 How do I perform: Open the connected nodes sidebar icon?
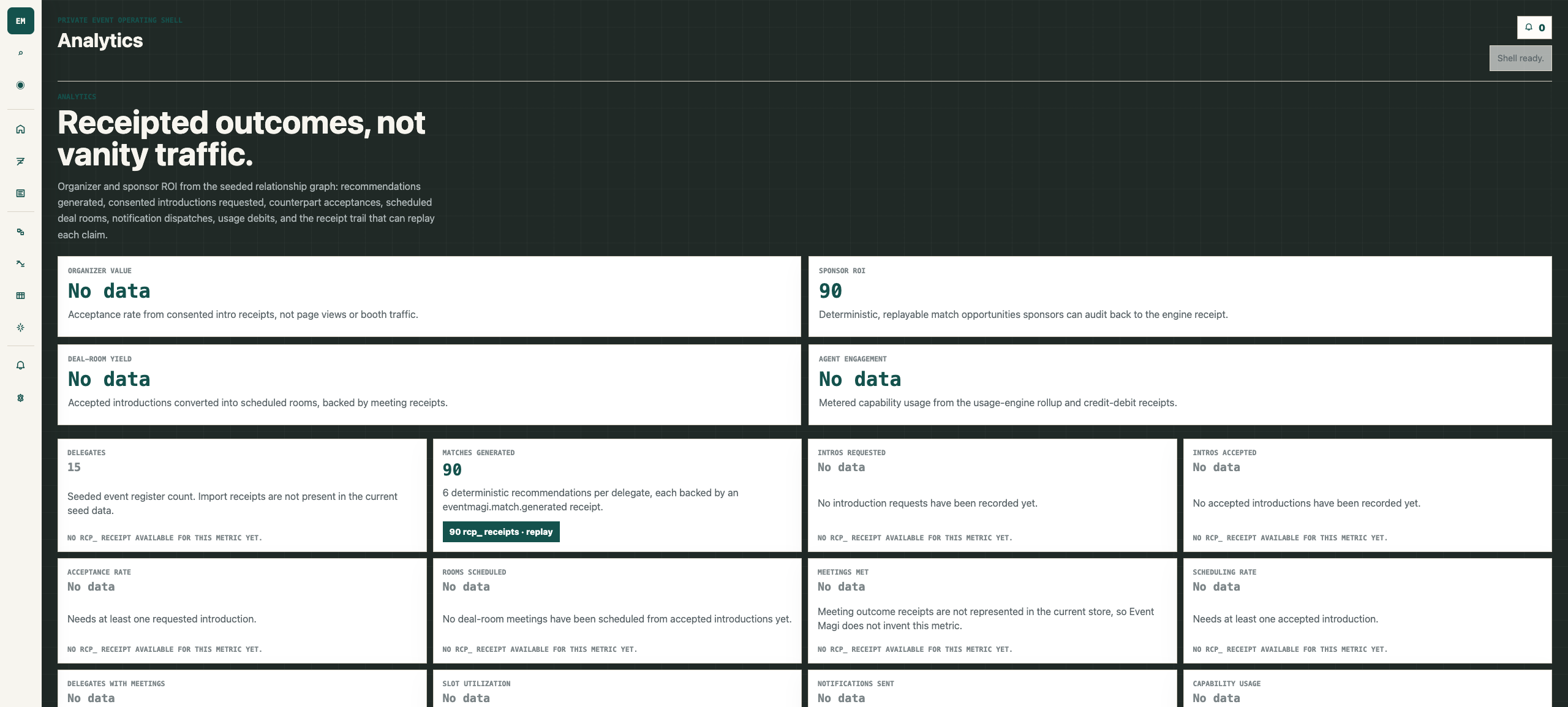coord(20,232)
